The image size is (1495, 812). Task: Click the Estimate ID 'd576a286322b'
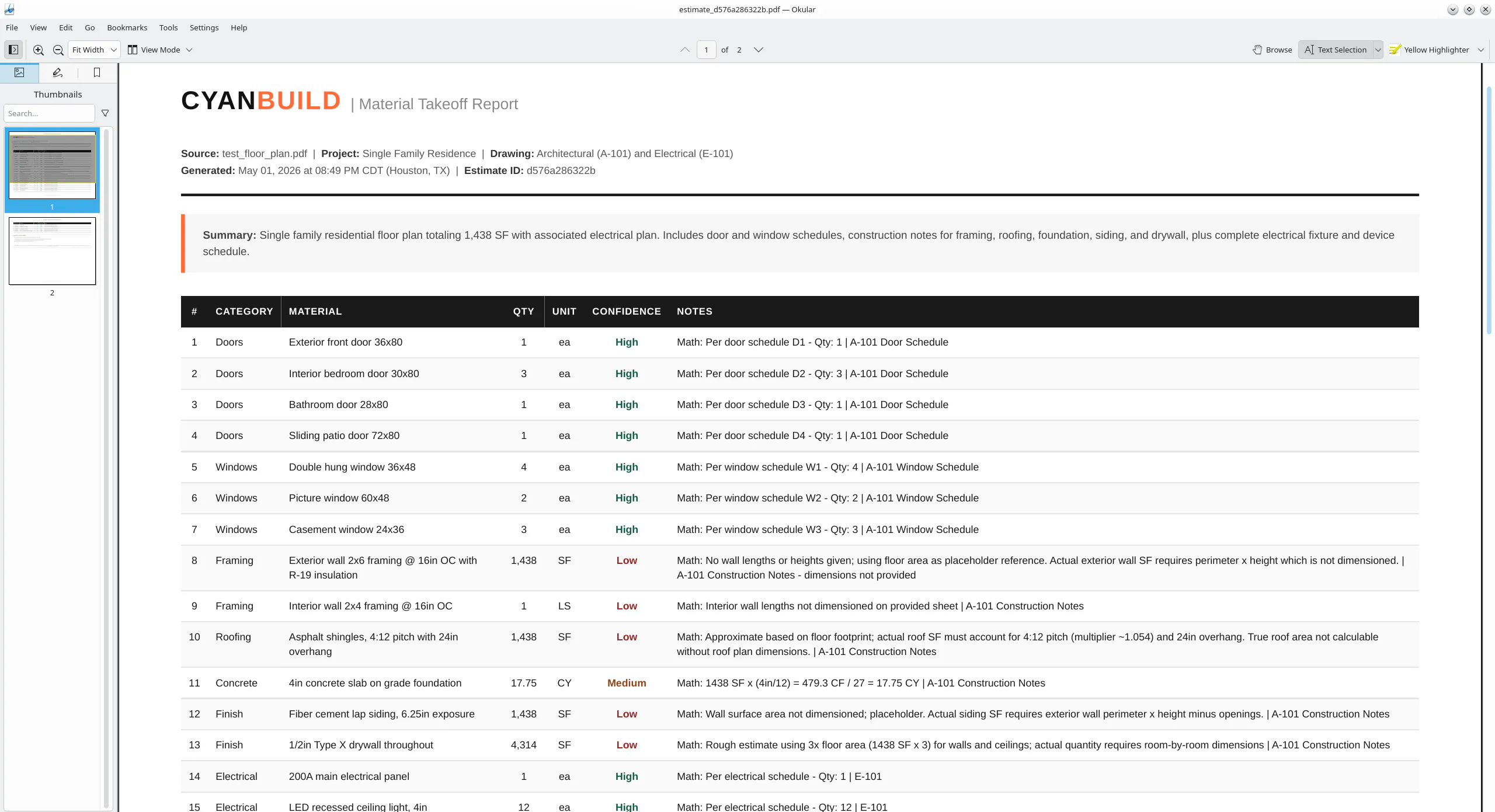coord(561,170)
